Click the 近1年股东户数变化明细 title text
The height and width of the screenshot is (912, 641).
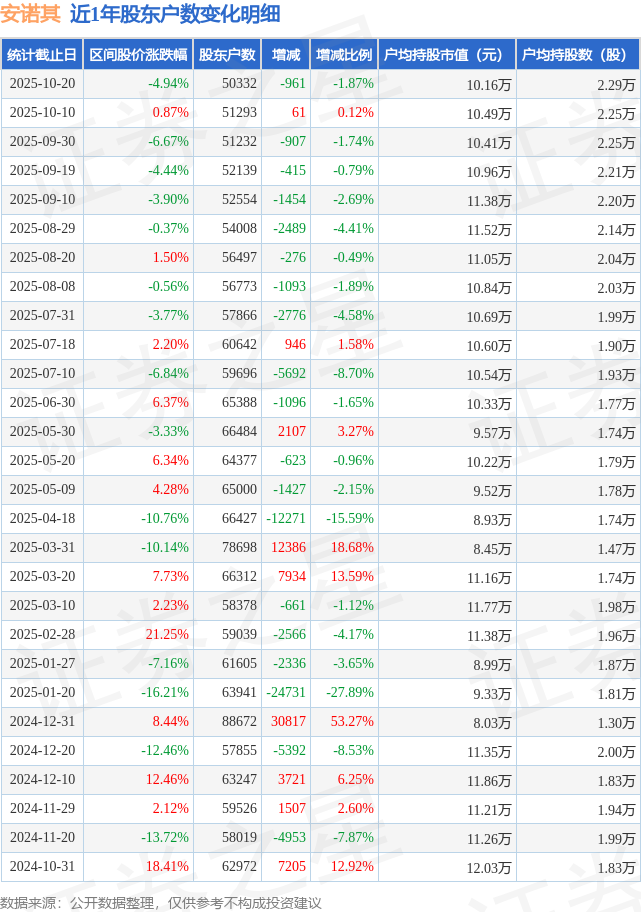175,14
